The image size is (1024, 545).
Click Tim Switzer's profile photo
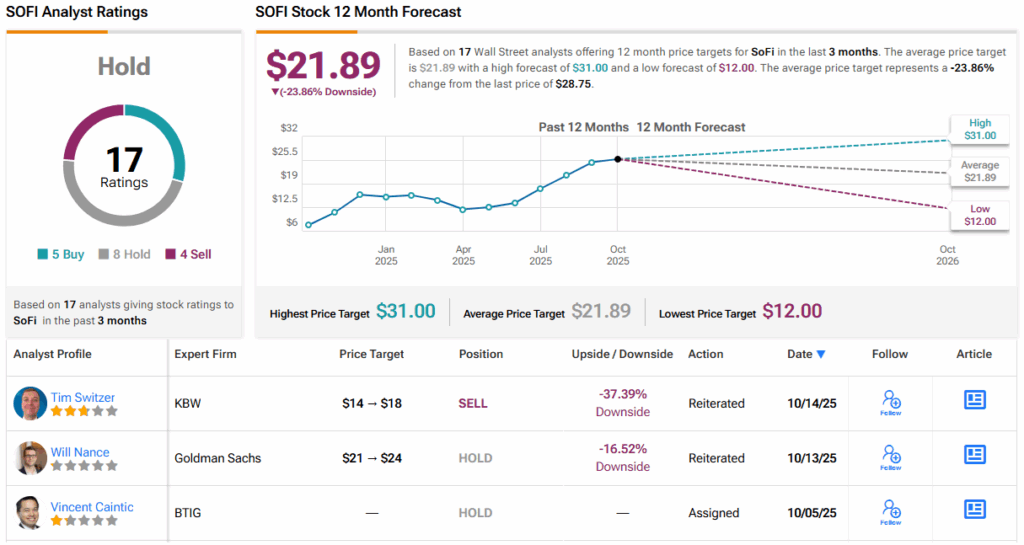click(31, 403)
